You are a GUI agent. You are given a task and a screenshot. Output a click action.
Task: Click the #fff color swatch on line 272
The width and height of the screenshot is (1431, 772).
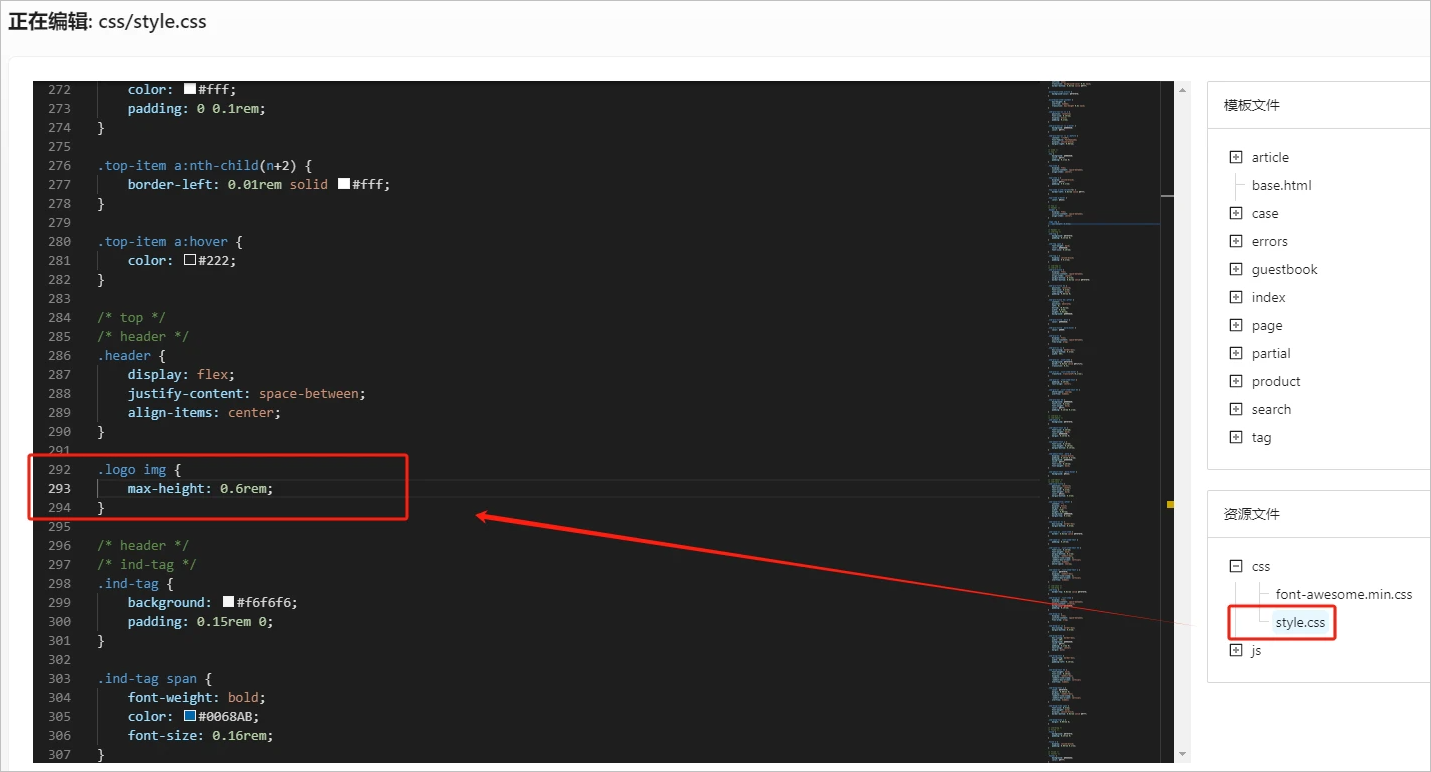point(190,89)
